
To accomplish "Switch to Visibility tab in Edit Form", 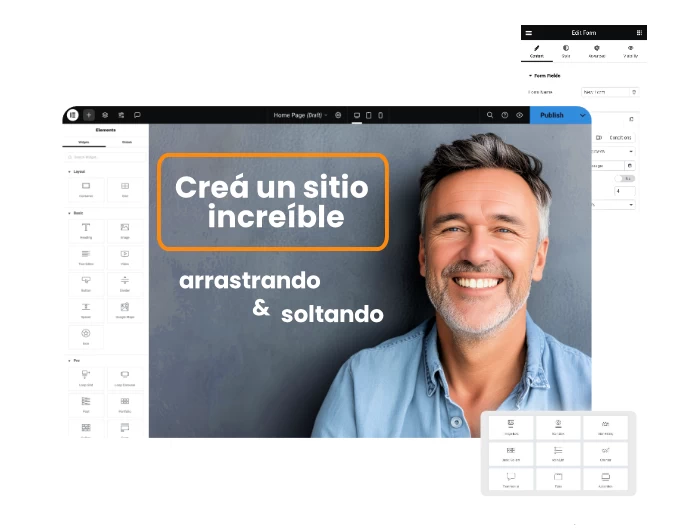I will click(630, 51).
